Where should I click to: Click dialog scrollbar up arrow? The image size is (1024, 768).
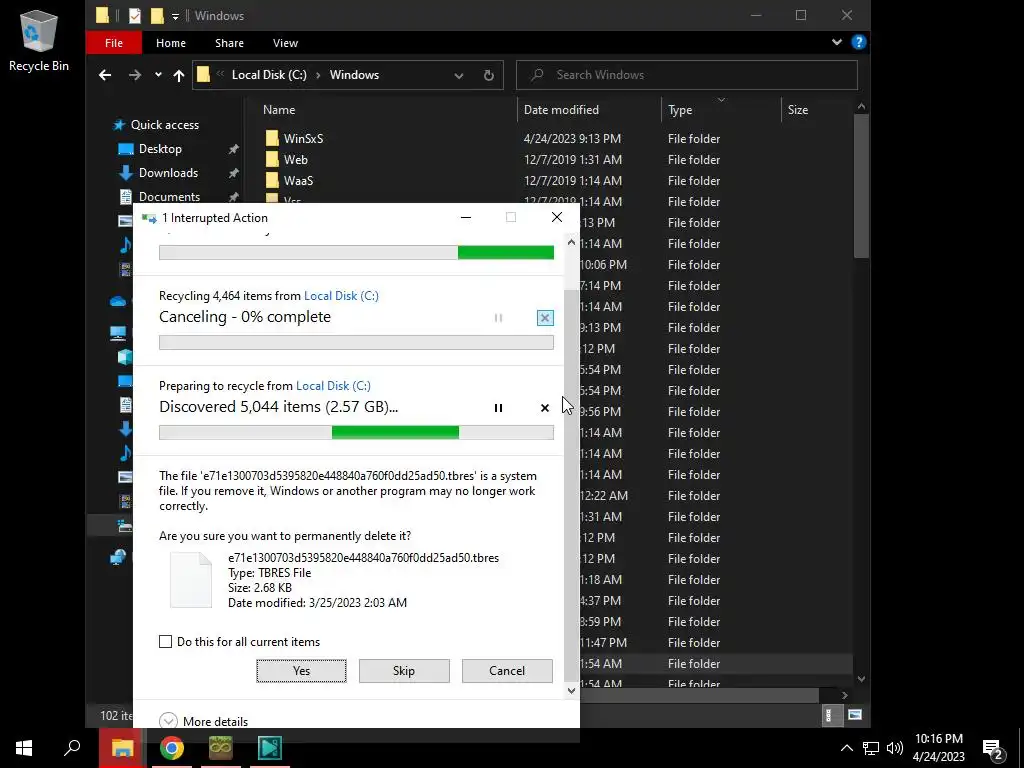(571, 242)
